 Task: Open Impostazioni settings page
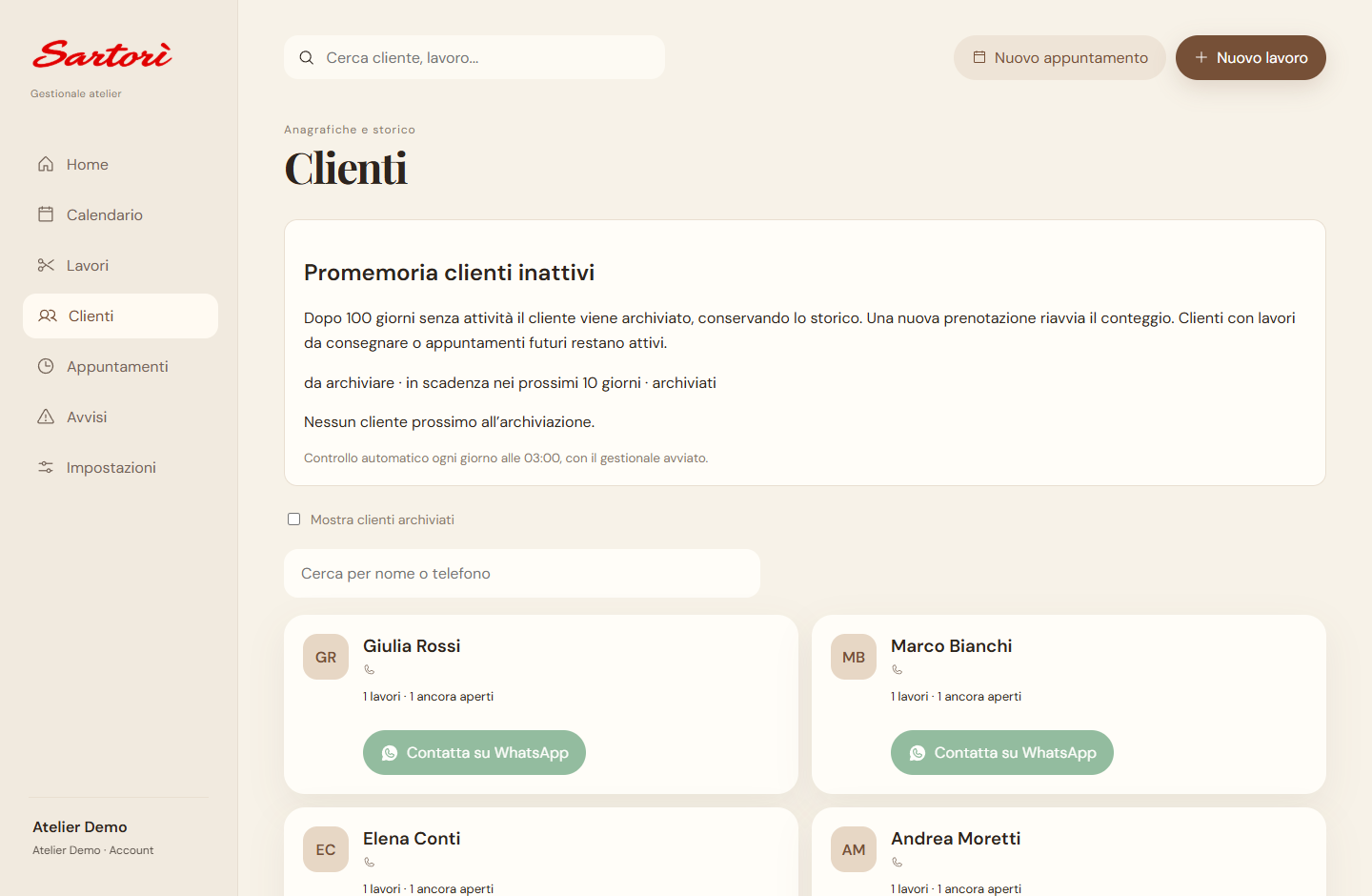120,467
